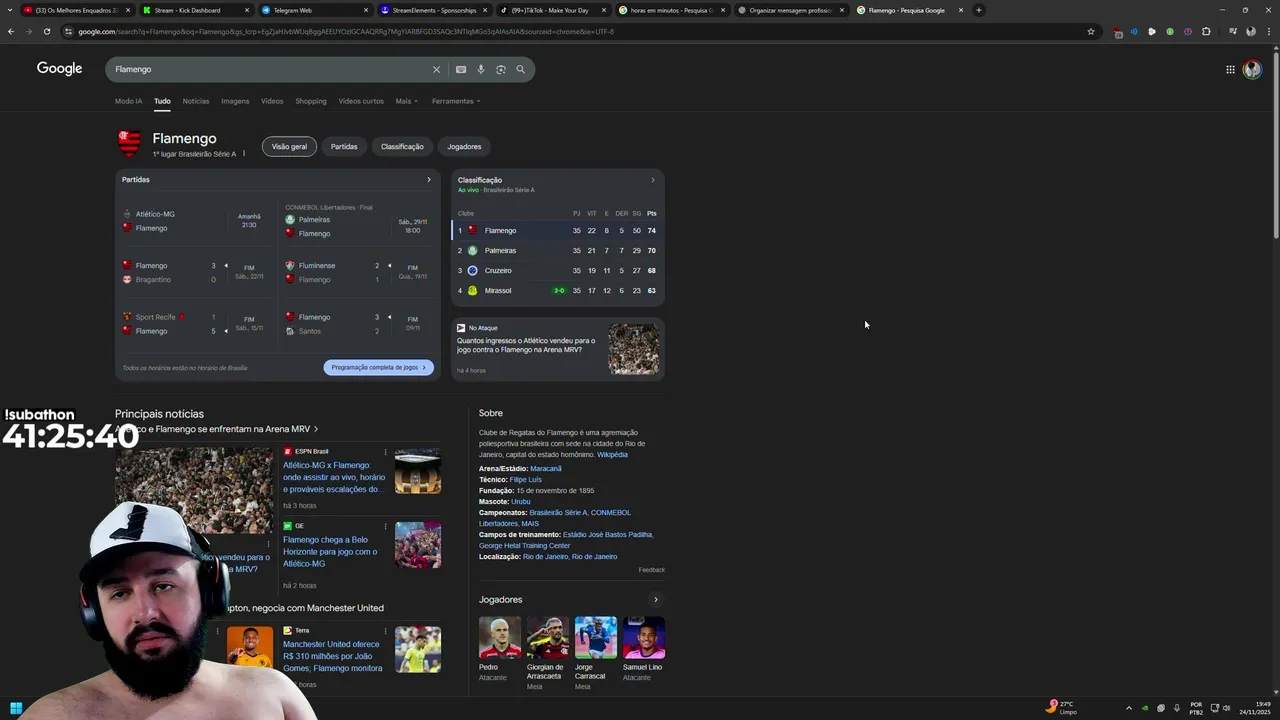Screen dimensions: 1280x720
Task: Open the Wikipédia link
Action: (x=612, y=454)
